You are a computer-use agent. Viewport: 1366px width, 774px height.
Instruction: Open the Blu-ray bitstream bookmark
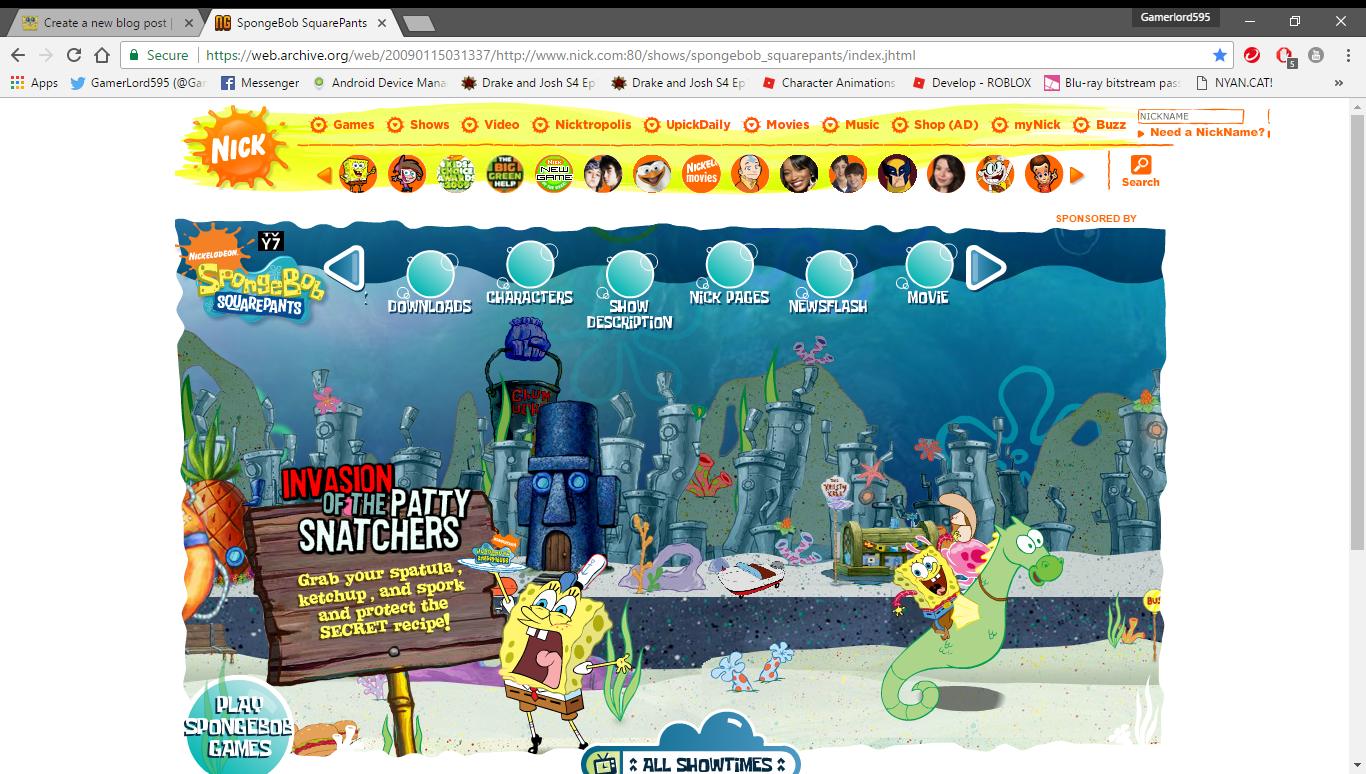1113,83
